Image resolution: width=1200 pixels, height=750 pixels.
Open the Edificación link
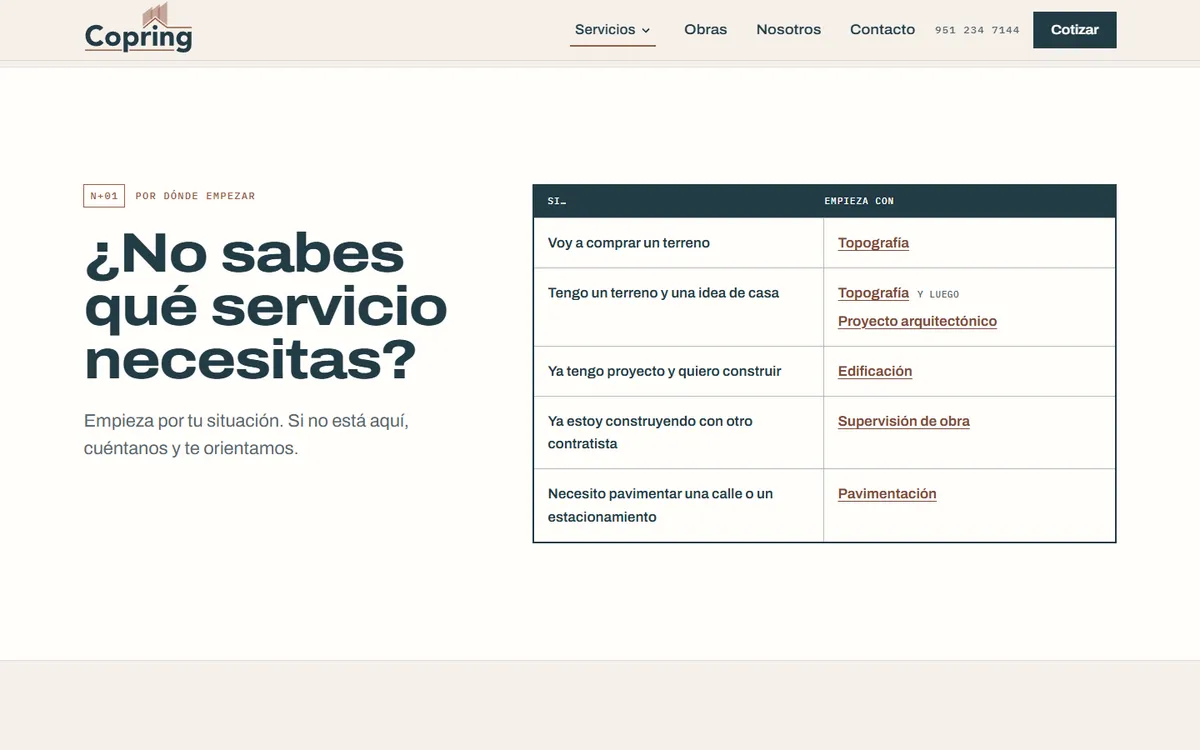(x=875, y=371)
